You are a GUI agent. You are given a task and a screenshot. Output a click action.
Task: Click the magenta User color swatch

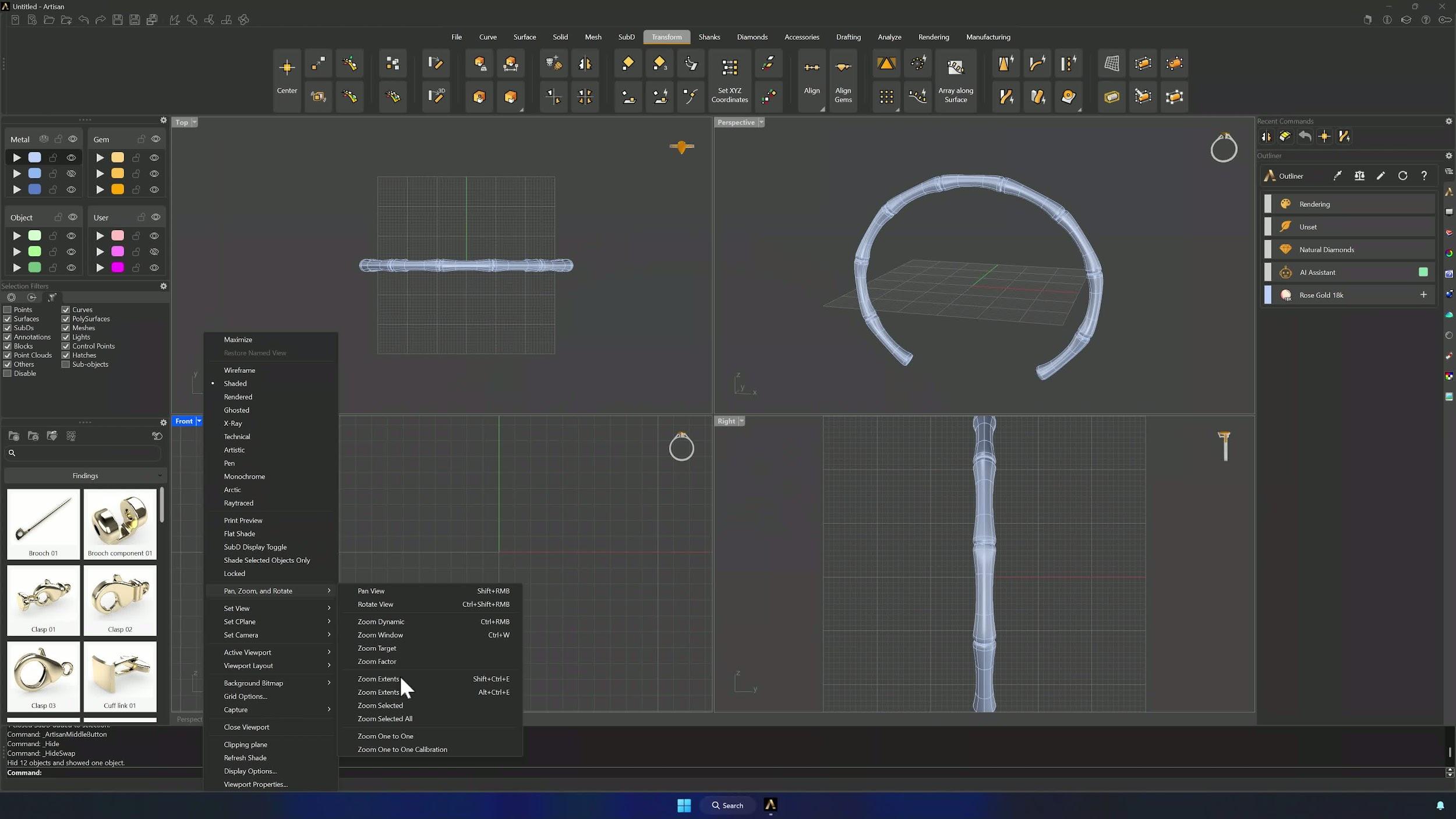click(x=118, y=267)
